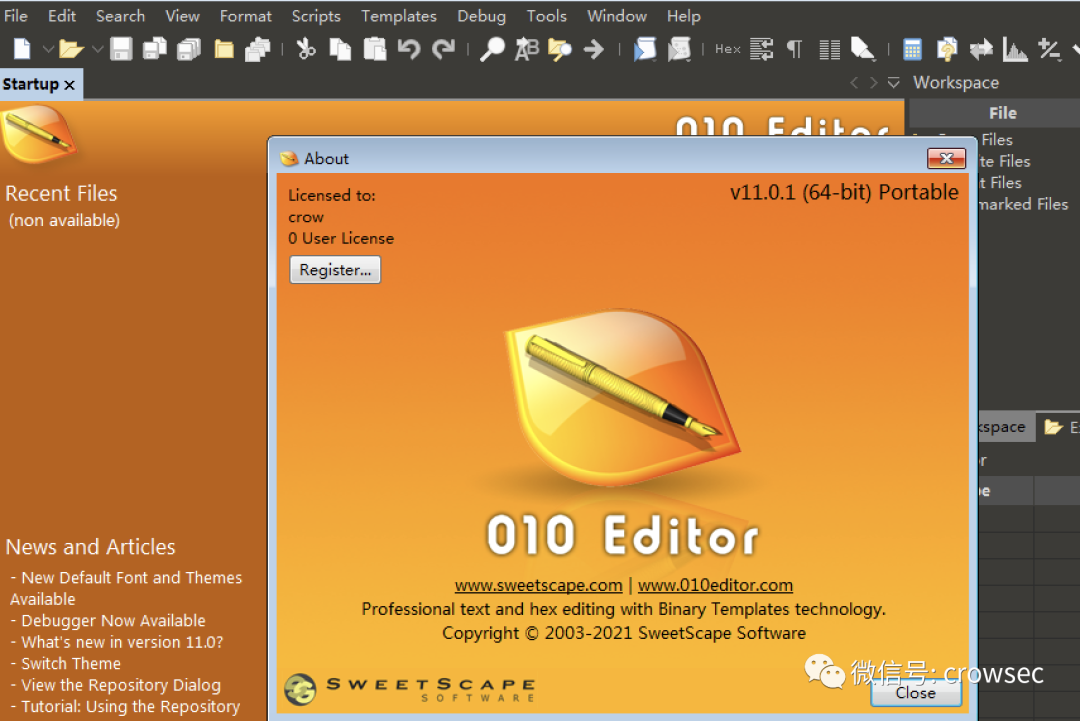Click the Save As icon

154,49
